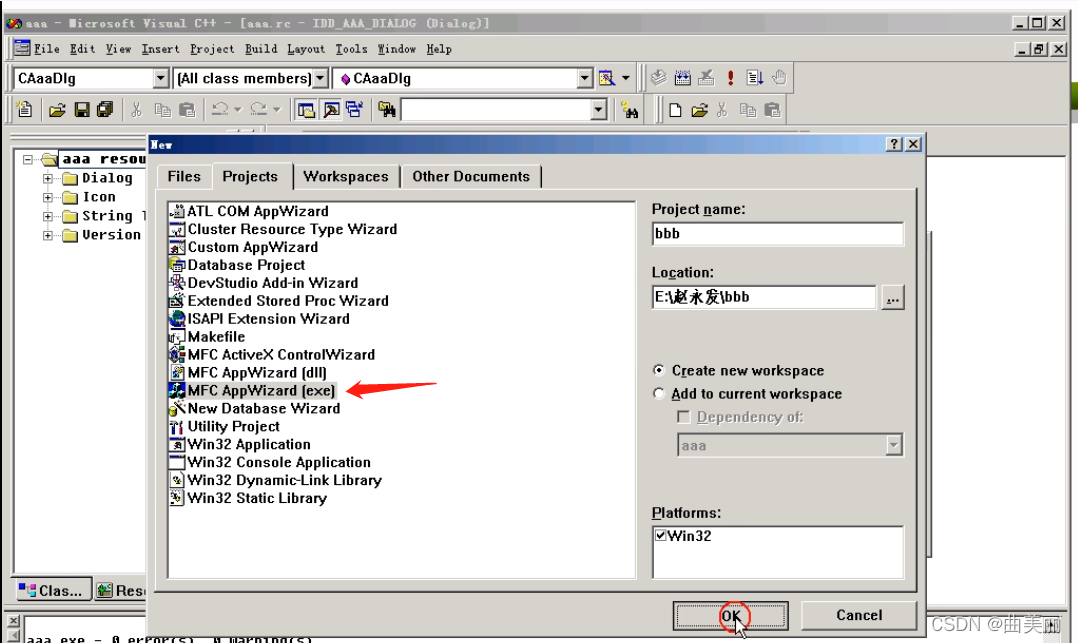The height and width of the screenshot is (643, 1078).
Task: Open the undo history dropdown arrow
Action: pos(238,109)
